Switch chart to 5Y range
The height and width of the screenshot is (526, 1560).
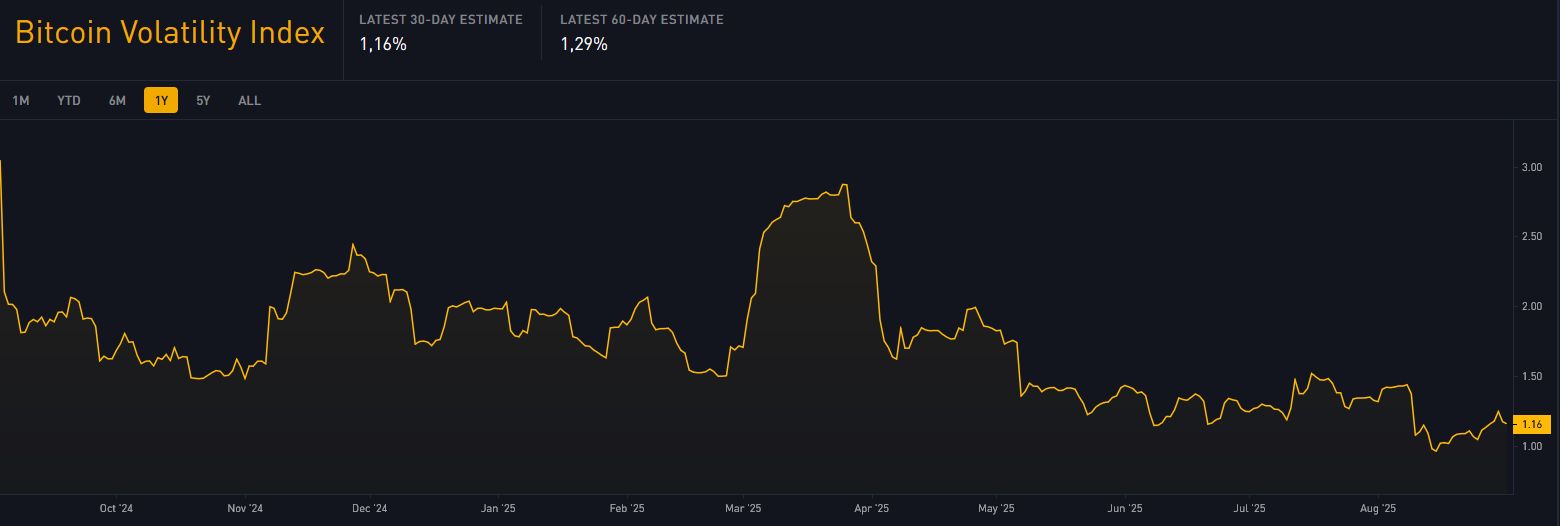pyautogui.click(x=203, y=101)
